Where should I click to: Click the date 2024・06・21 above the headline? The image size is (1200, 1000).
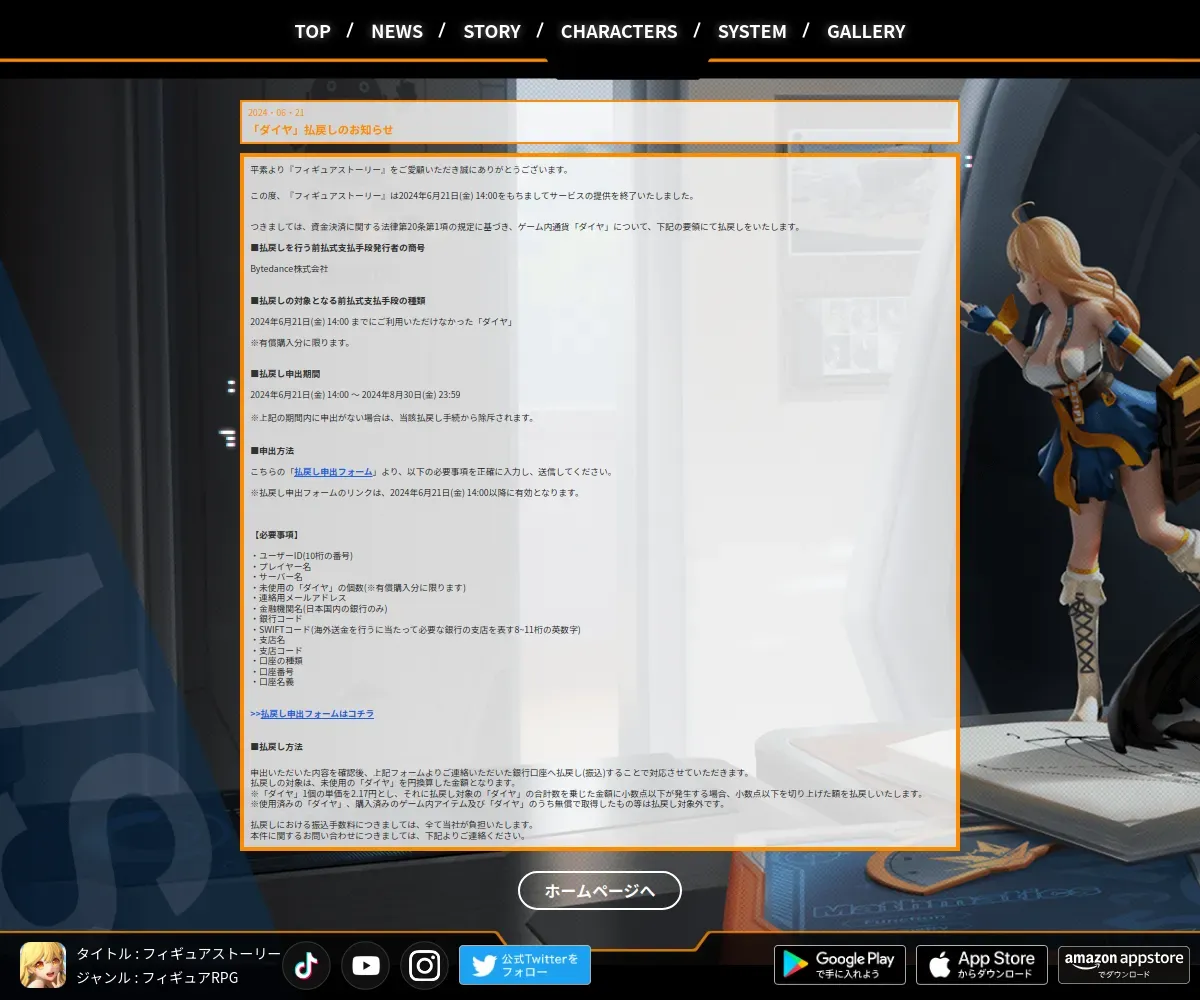[276, 113]
